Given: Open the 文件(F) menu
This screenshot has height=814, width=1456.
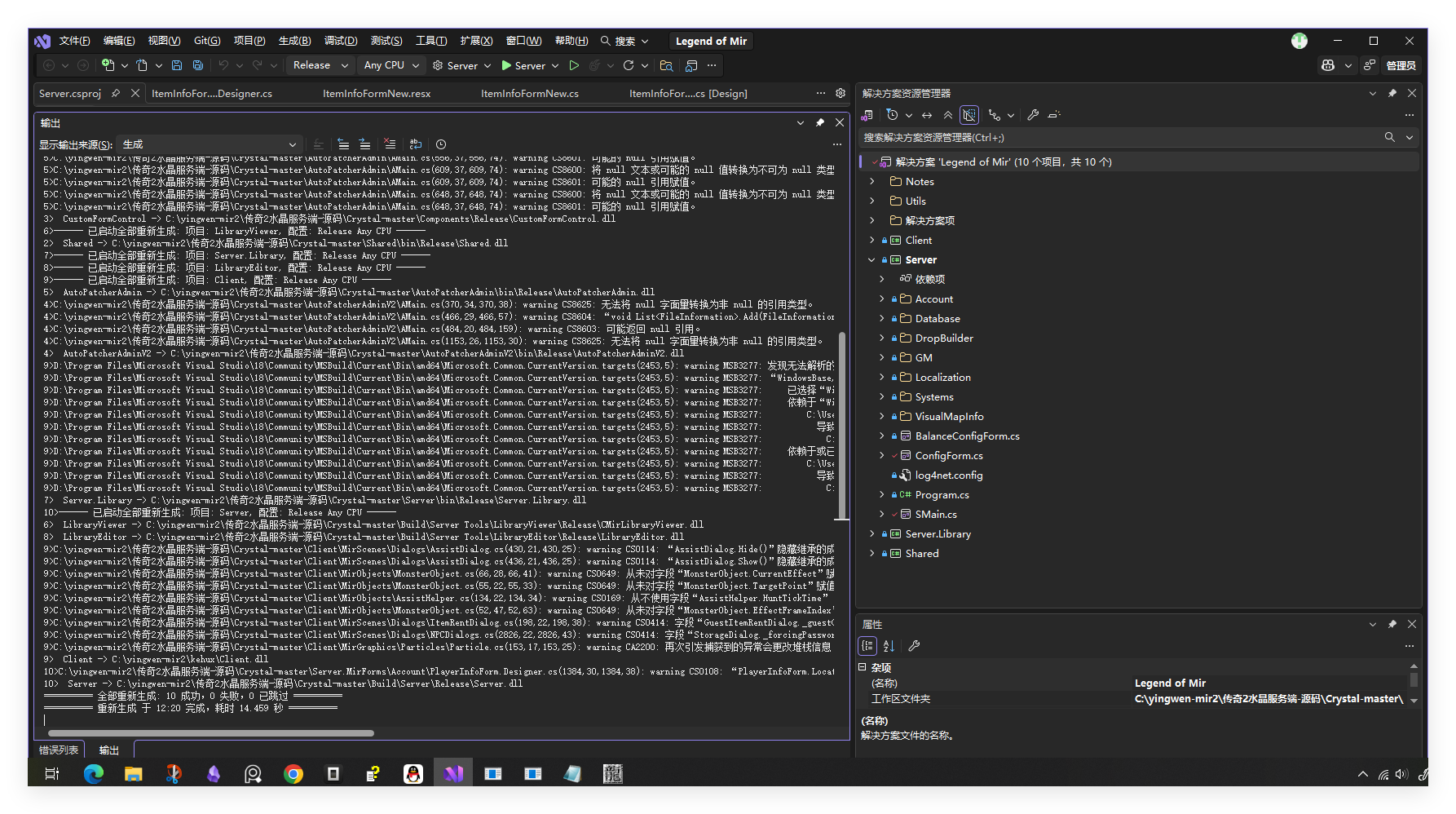Looking at the screenshot, I should pyautogui.click(x=74, y=41).
